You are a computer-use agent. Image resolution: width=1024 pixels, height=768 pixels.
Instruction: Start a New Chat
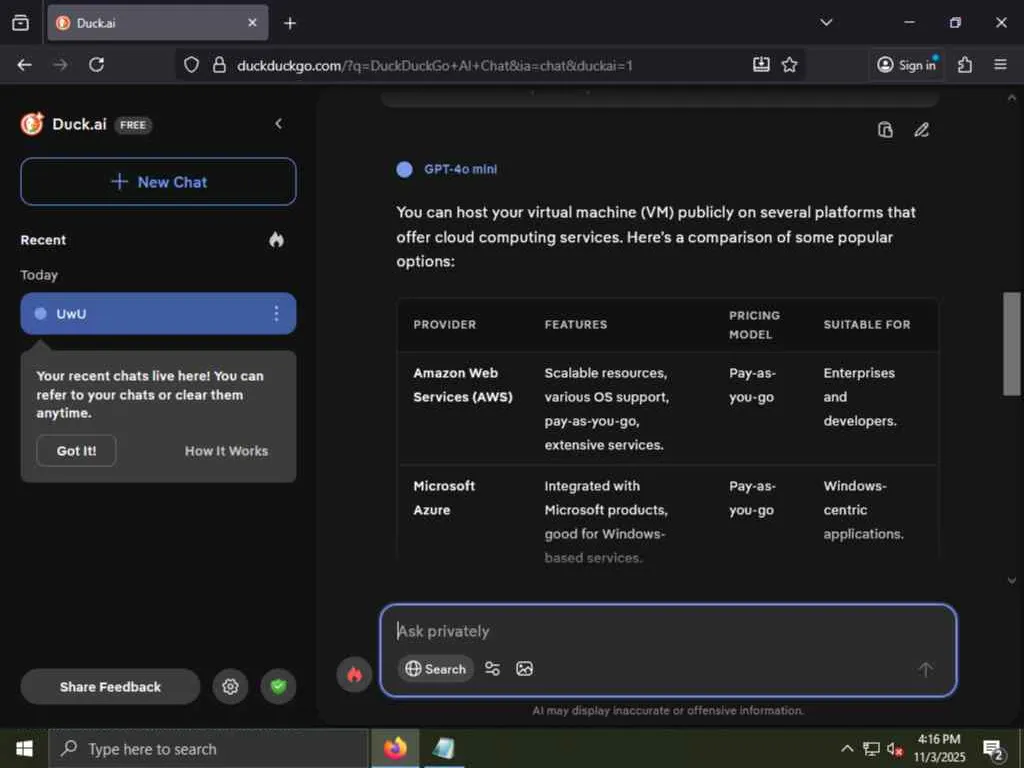[158, 182]
